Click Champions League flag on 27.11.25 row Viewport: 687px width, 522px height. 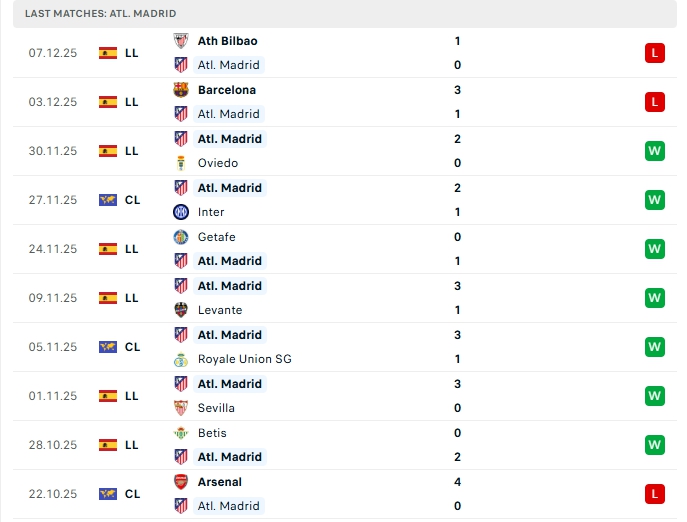pyautogui.click(x=108, y=200)
